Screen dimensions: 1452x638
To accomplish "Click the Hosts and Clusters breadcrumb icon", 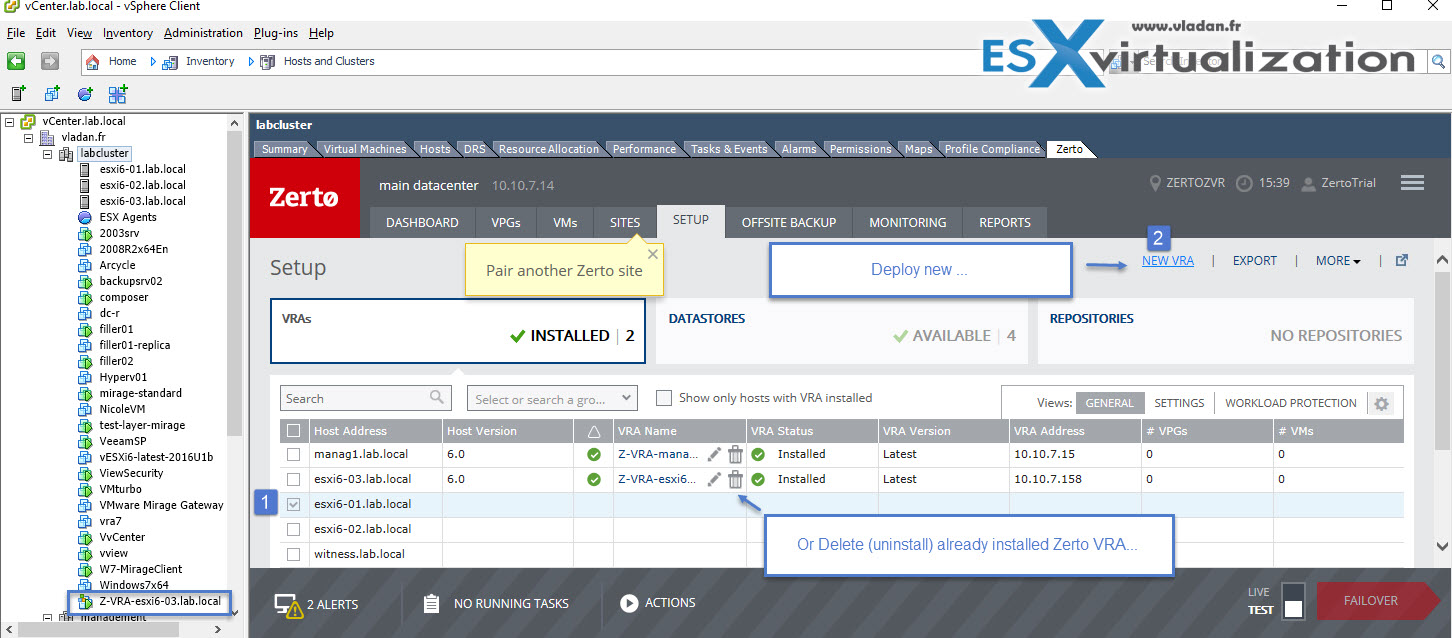I will [x=267, y=62].
